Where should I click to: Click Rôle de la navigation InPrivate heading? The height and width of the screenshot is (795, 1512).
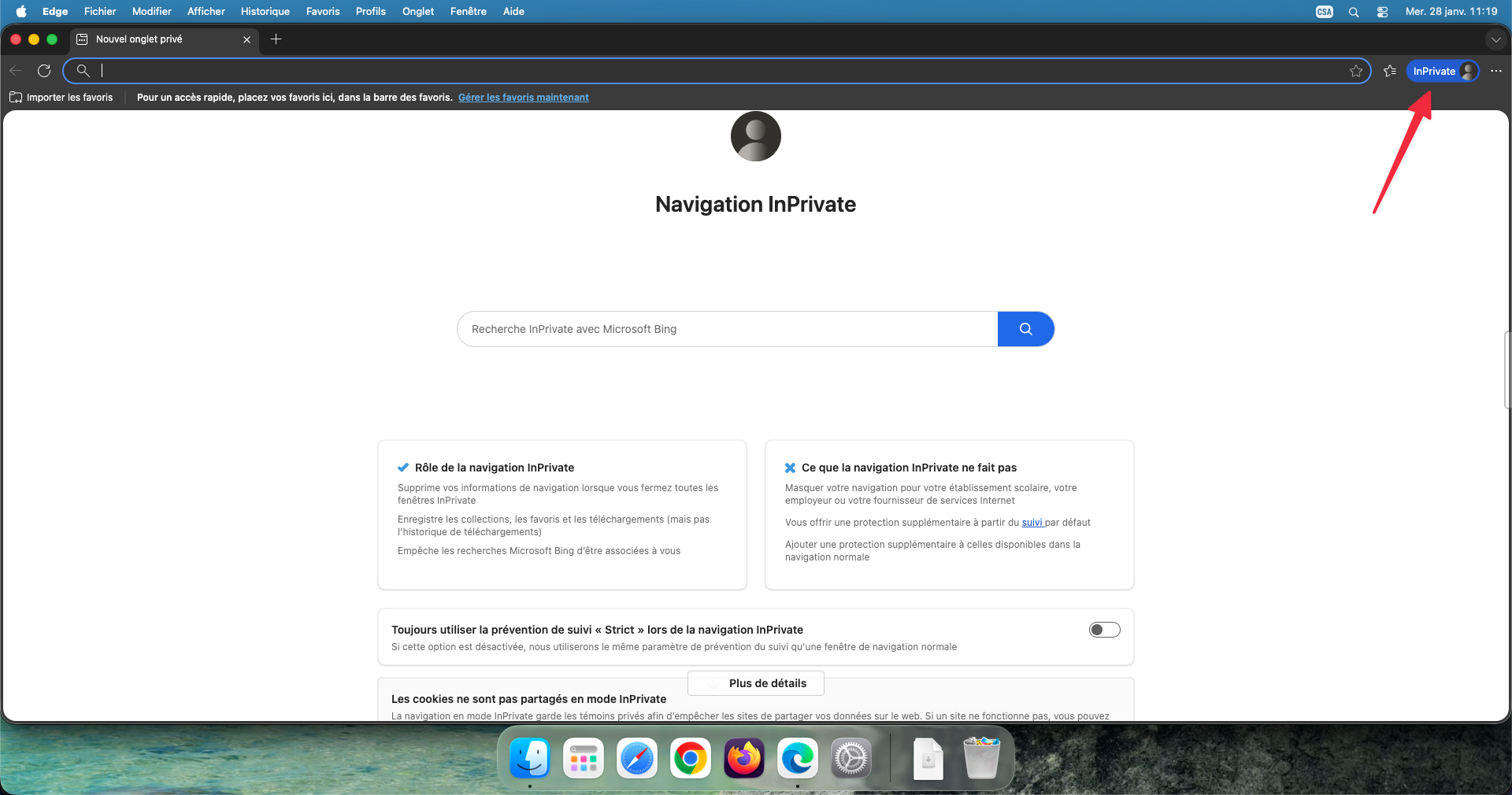tap(495, 468)
